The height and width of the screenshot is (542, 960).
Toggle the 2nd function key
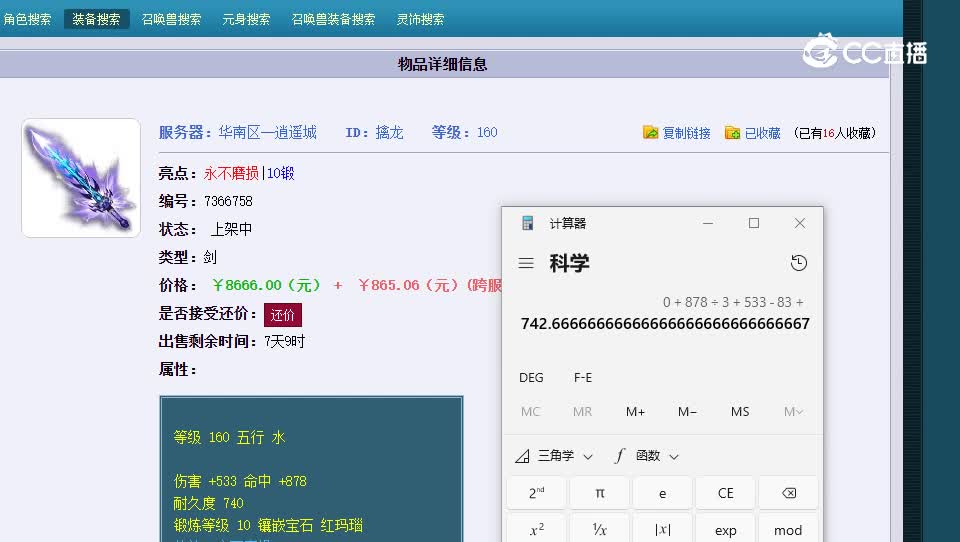(537, 493)
